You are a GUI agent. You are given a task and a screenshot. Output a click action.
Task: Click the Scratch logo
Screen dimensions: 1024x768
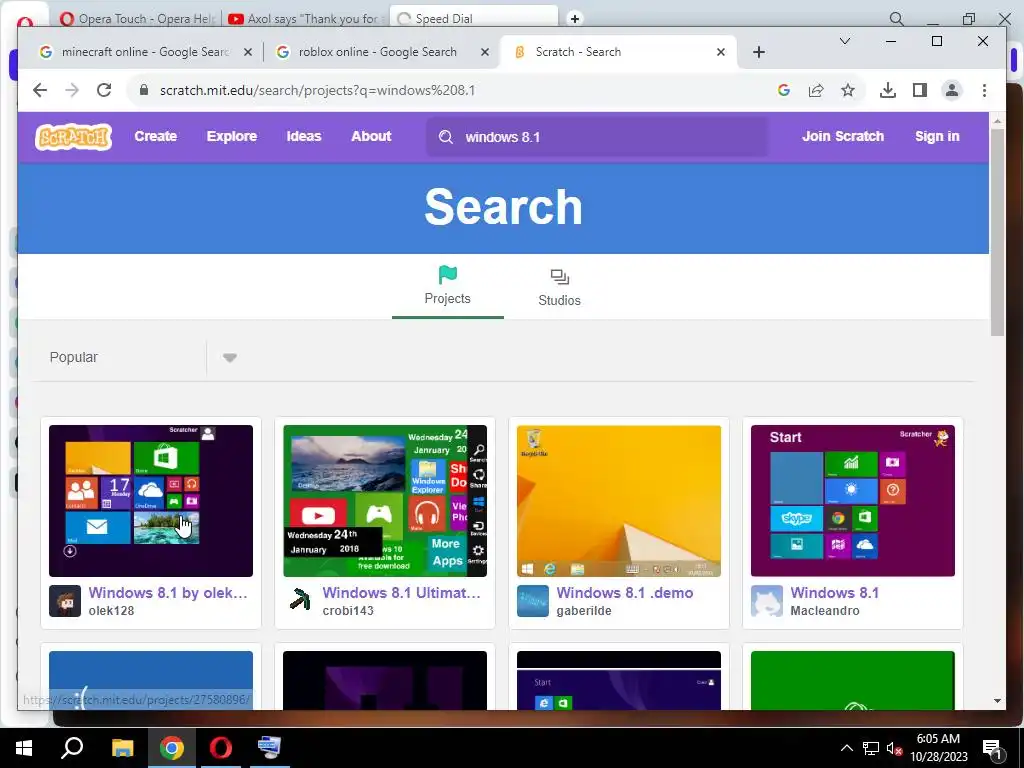coord(73,136)
